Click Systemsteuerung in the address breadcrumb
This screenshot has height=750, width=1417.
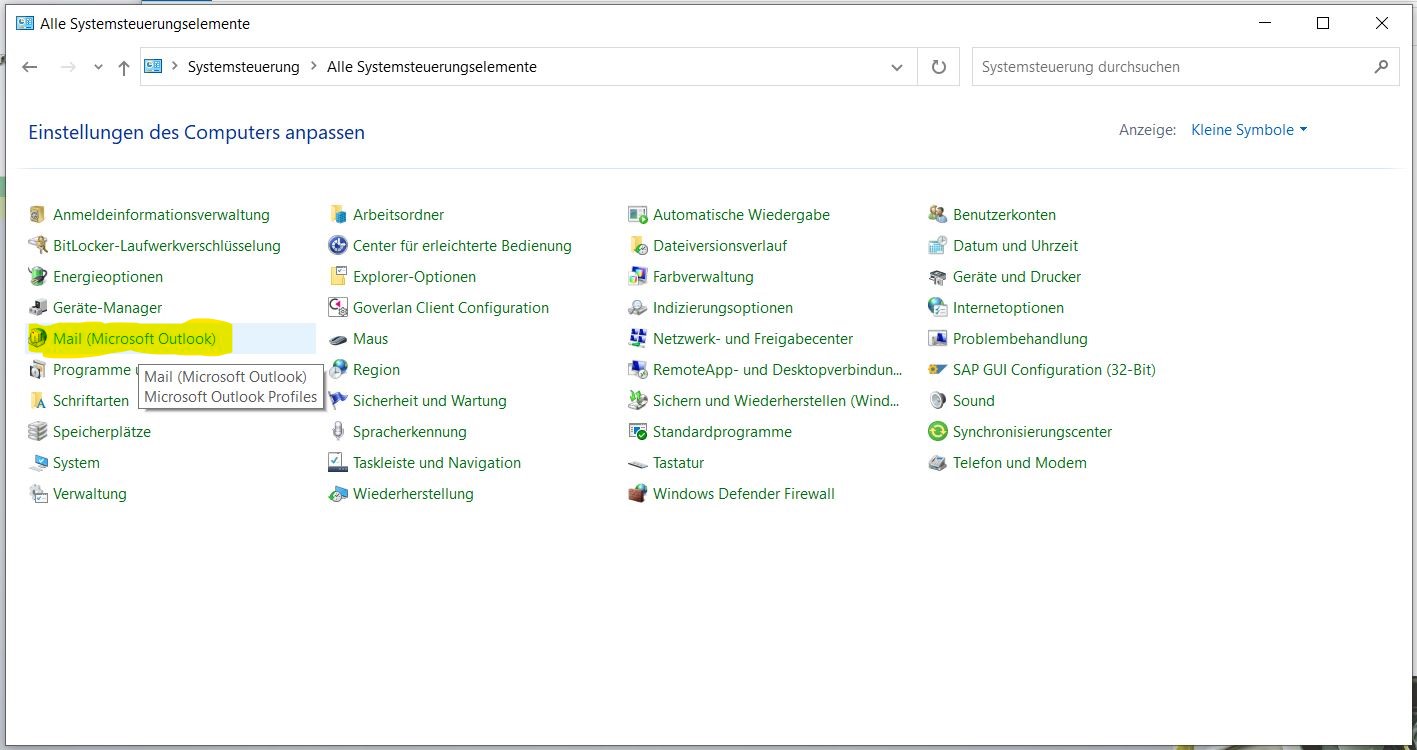243,67
